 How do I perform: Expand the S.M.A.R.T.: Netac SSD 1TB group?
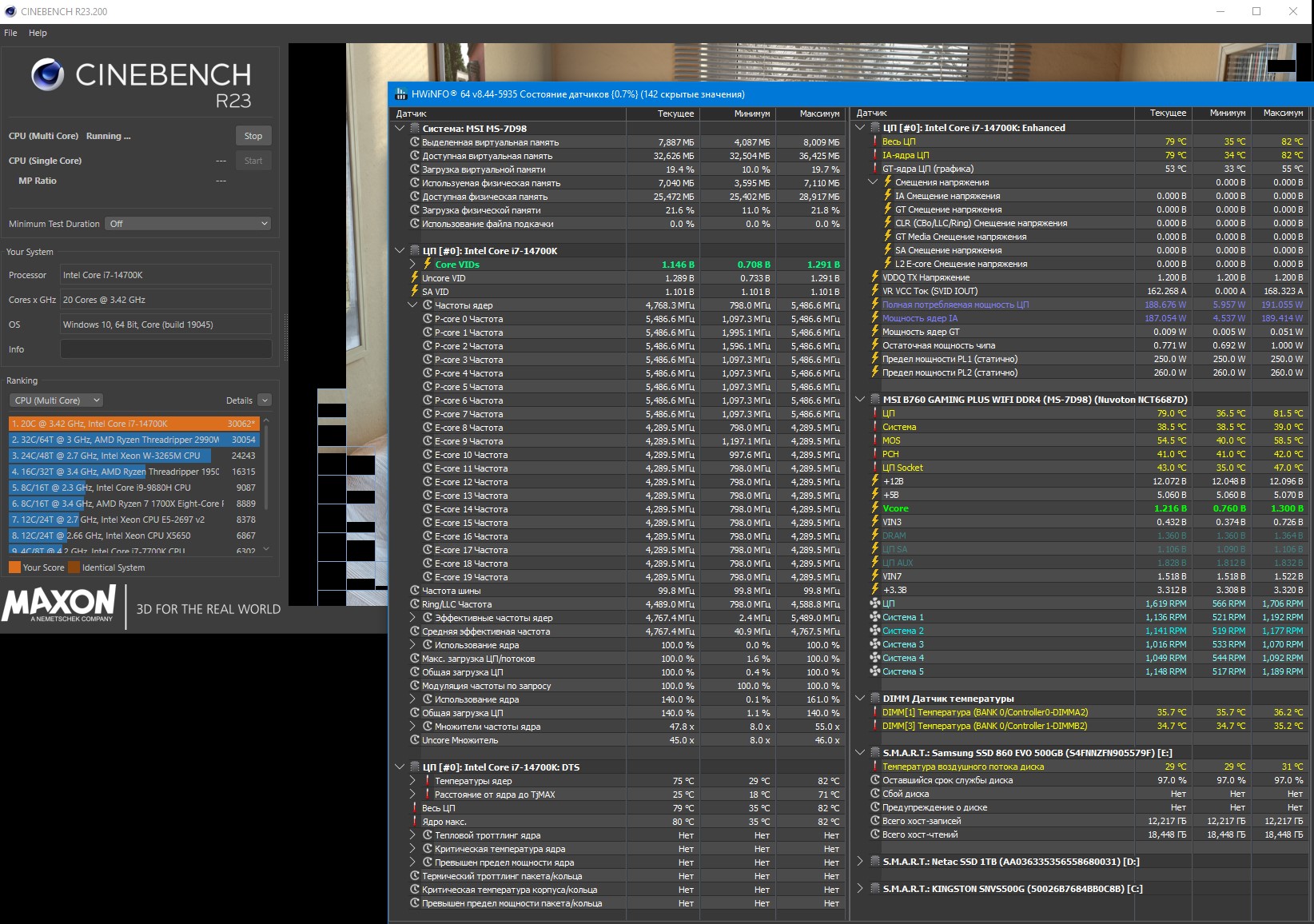point(860,861)
